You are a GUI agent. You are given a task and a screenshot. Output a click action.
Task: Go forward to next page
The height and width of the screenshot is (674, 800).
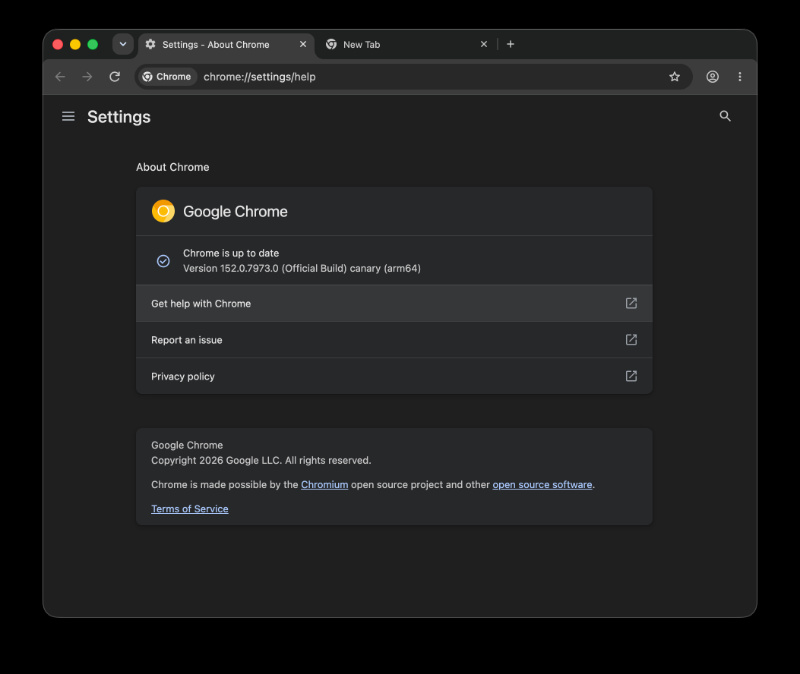tap(87, 77)
